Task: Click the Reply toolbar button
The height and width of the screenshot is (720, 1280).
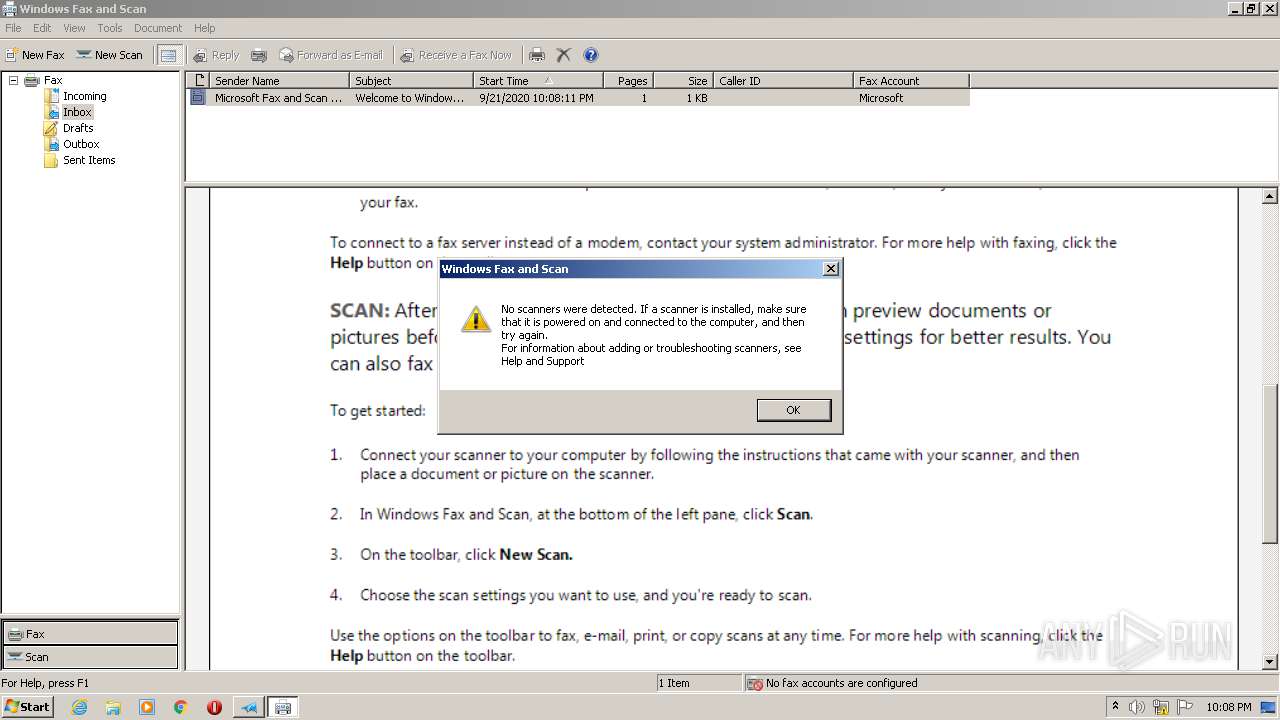Action: coord(216,55)
